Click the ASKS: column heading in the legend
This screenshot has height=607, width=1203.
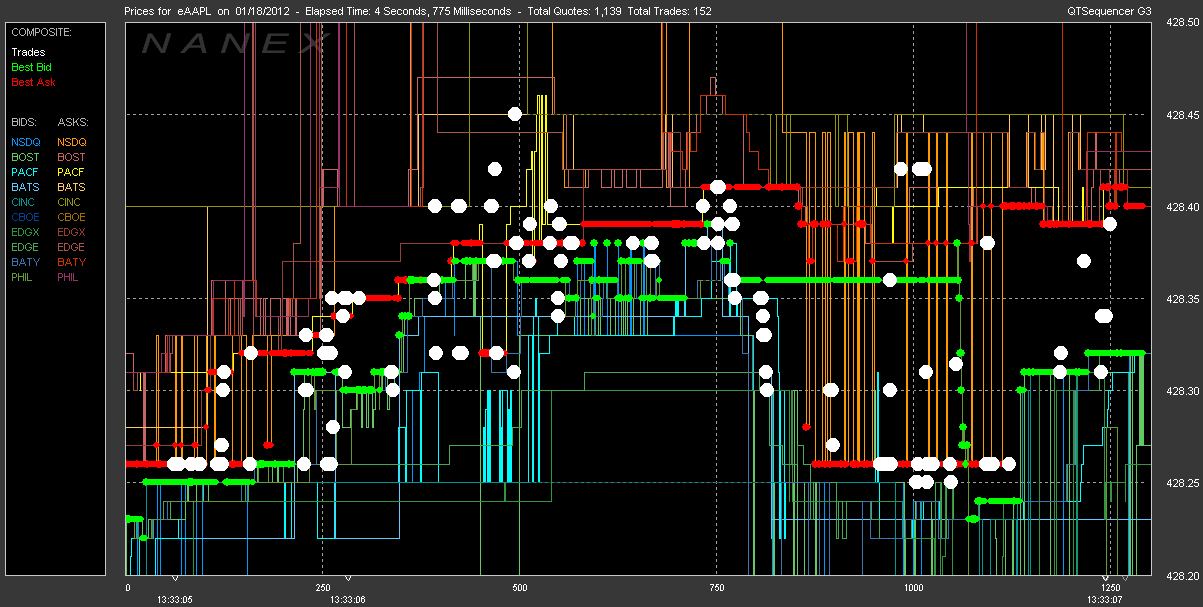click(x=72, y=121)
